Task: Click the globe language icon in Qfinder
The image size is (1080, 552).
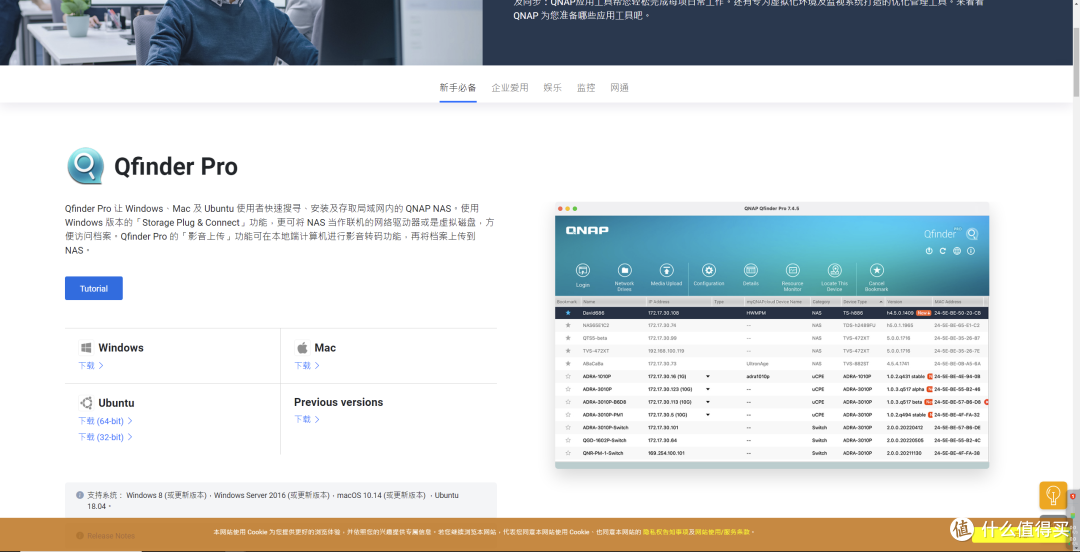Action: [957, 251]
